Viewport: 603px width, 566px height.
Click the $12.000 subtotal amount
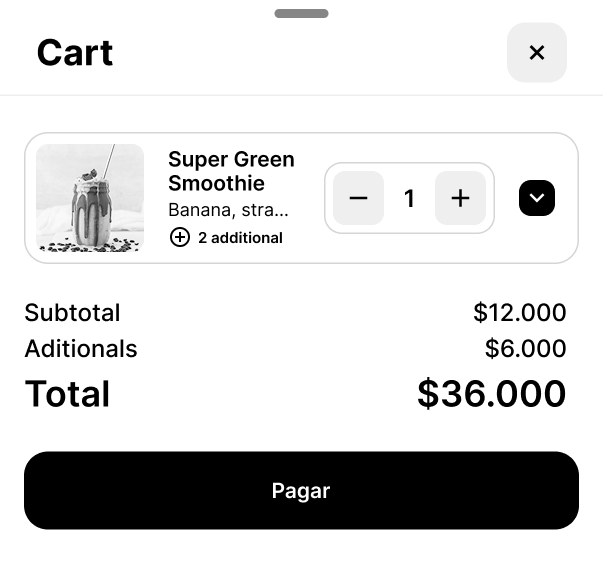519,313
